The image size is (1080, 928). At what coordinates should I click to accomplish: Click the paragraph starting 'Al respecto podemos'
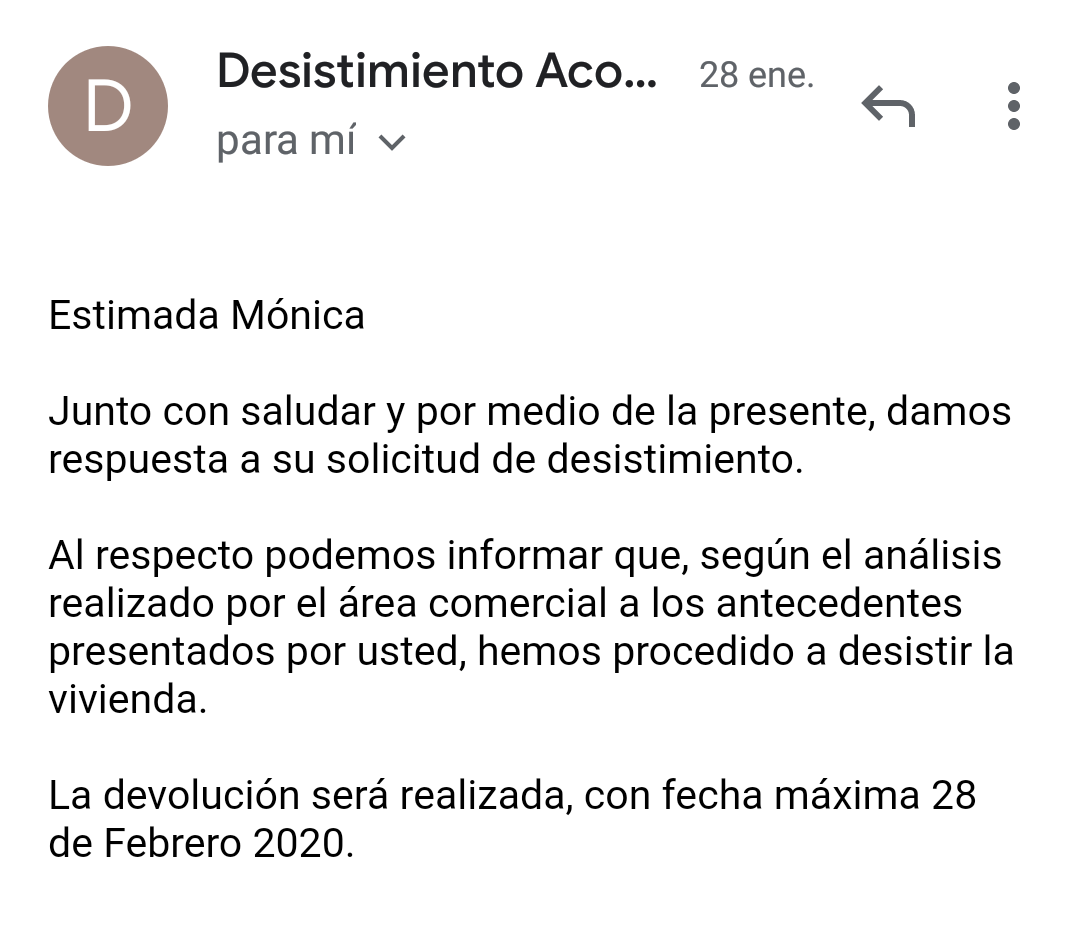click(531, 627)
